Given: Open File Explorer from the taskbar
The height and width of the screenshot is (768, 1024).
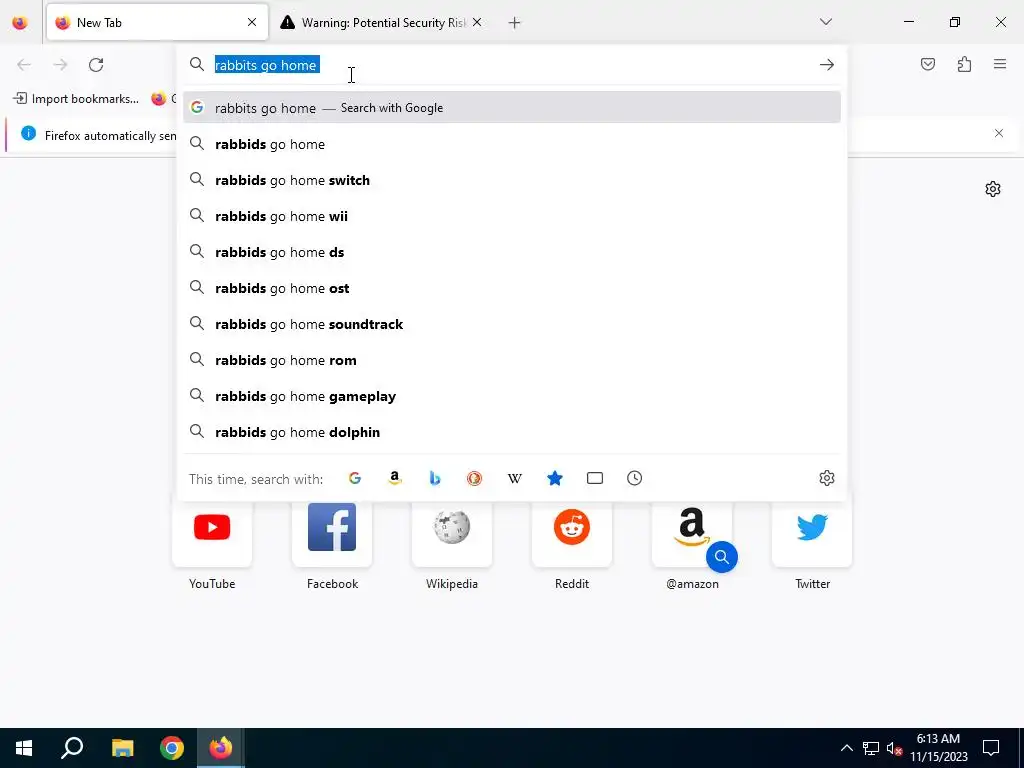Looking at the screenshot, I should 122,748.
